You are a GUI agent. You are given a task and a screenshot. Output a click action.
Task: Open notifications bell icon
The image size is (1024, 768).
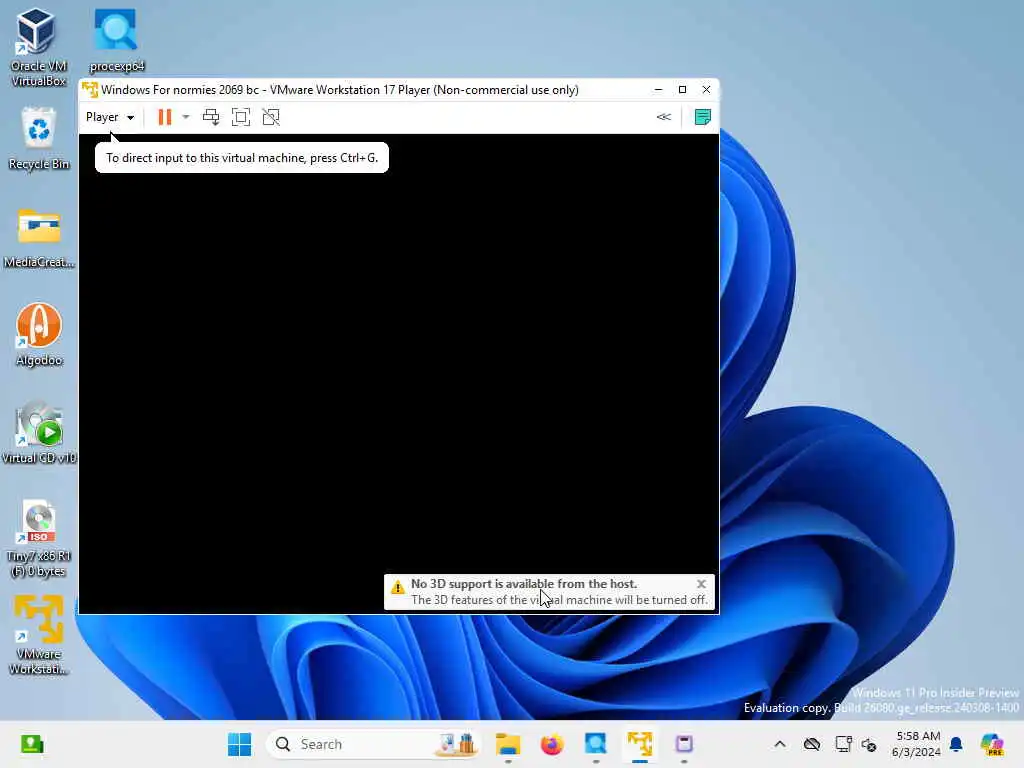956,744
